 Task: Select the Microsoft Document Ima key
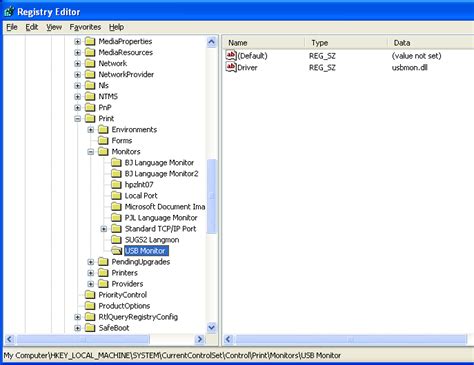[x=165, y=207]
